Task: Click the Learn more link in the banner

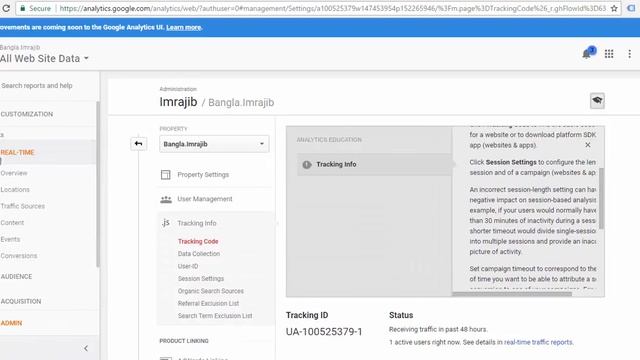Action: [x=184, y=27]
